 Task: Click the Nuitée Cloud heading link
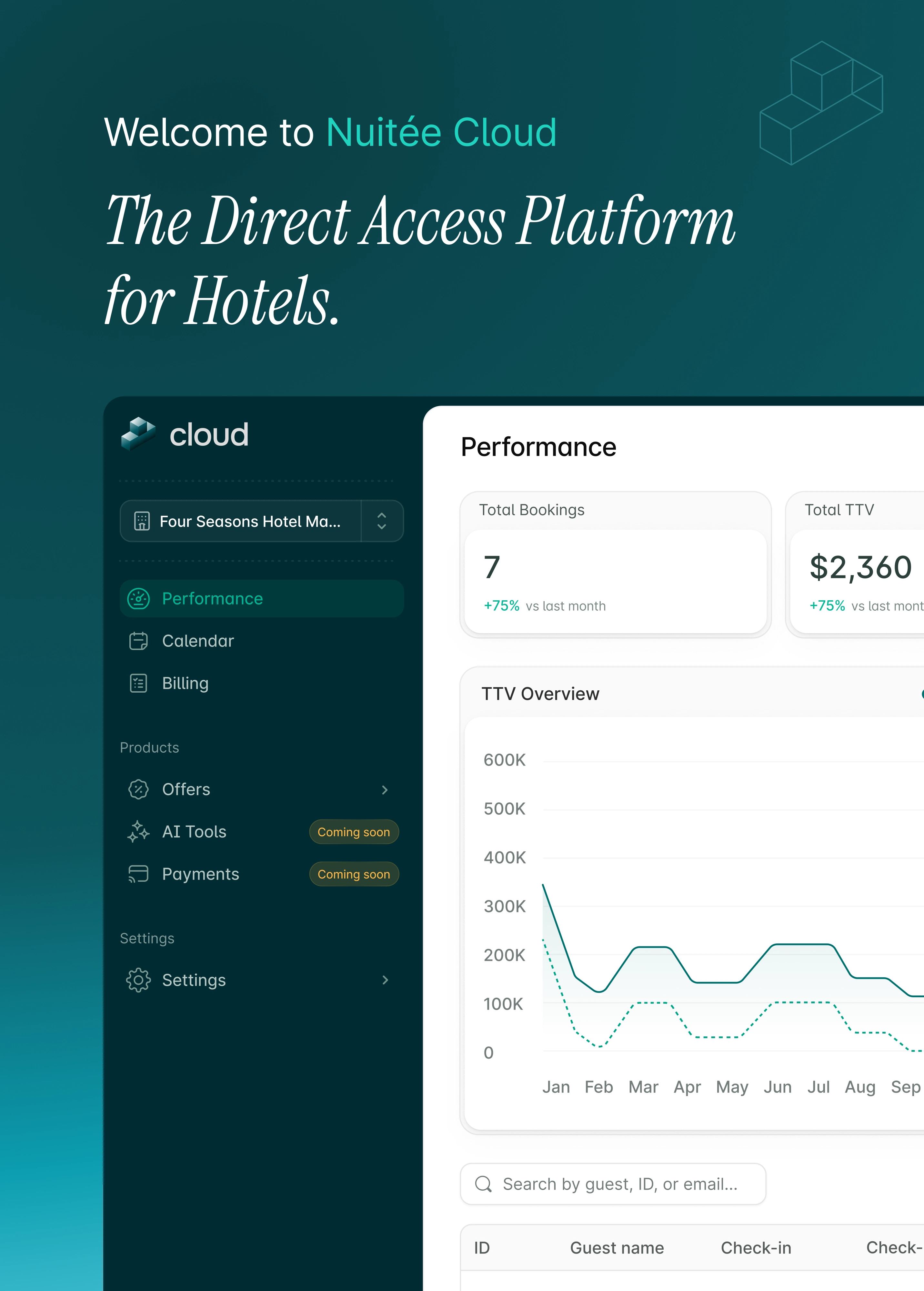point(441,133)
